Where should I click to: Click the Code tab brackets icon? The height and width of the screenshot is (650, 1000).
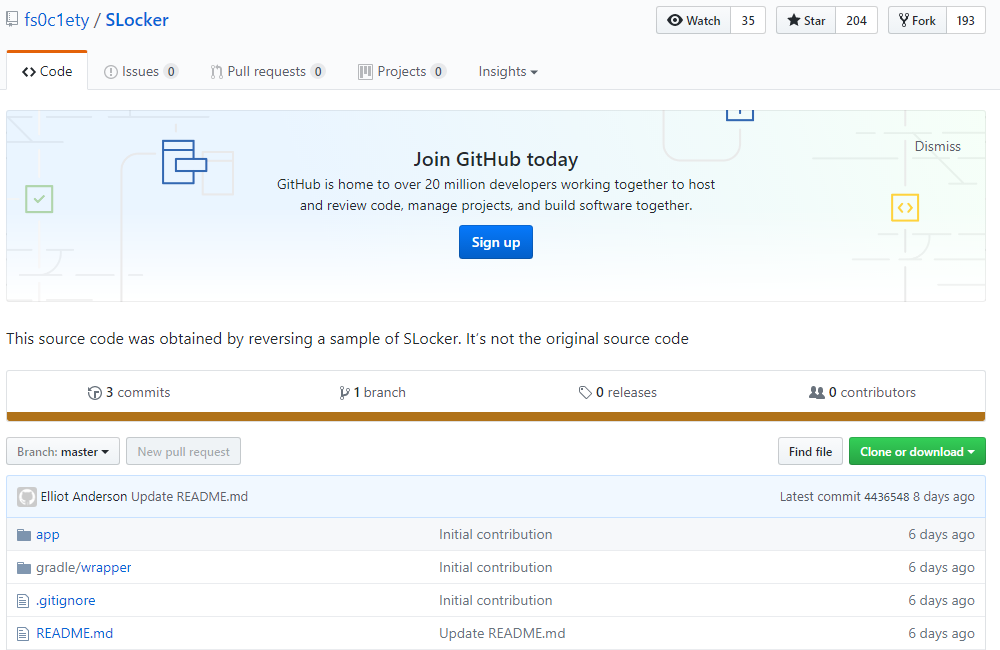29,72
